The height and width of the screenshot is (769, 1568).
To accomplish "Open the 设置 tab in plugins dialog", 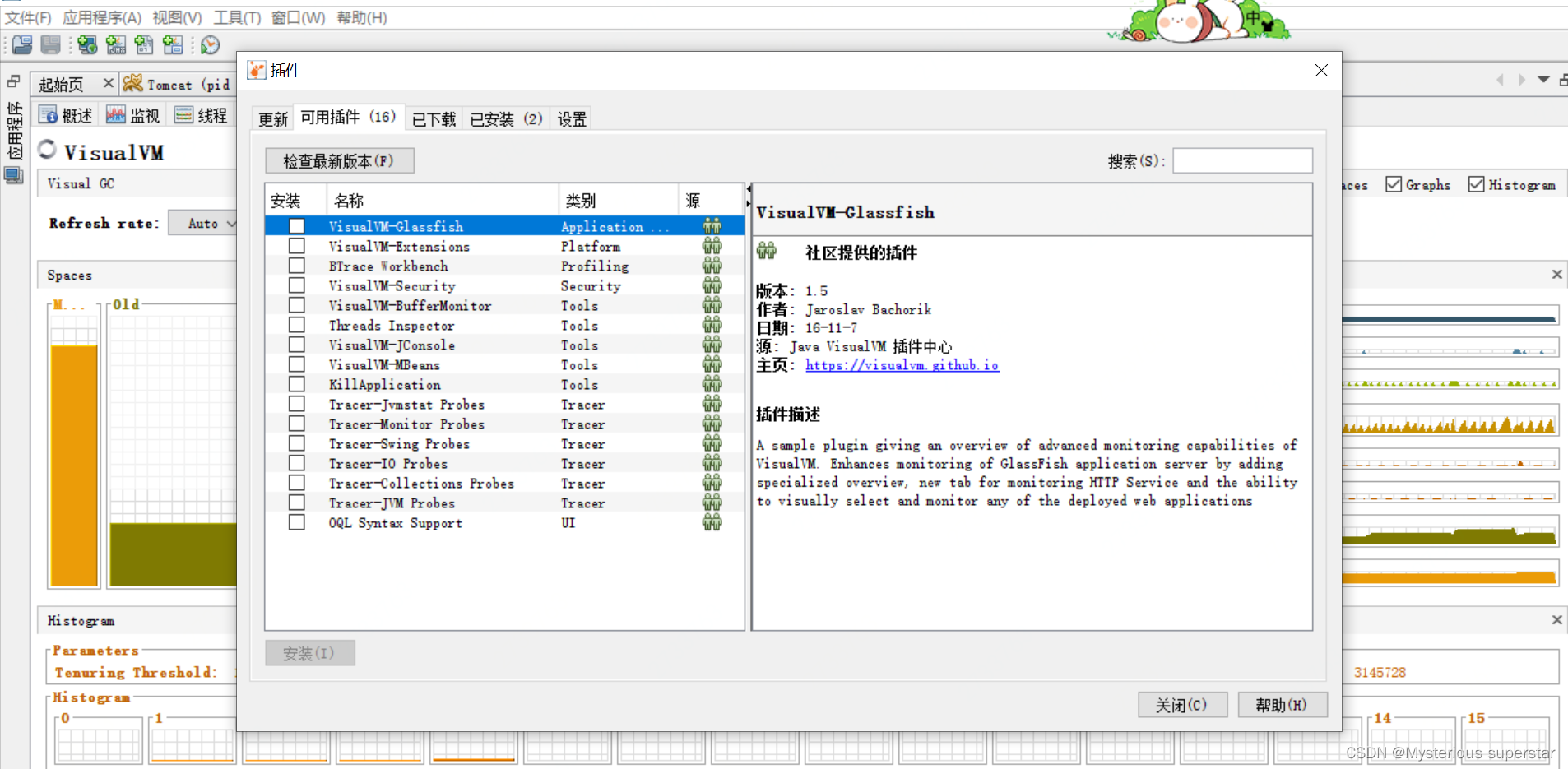I will (x=572, y=119).
